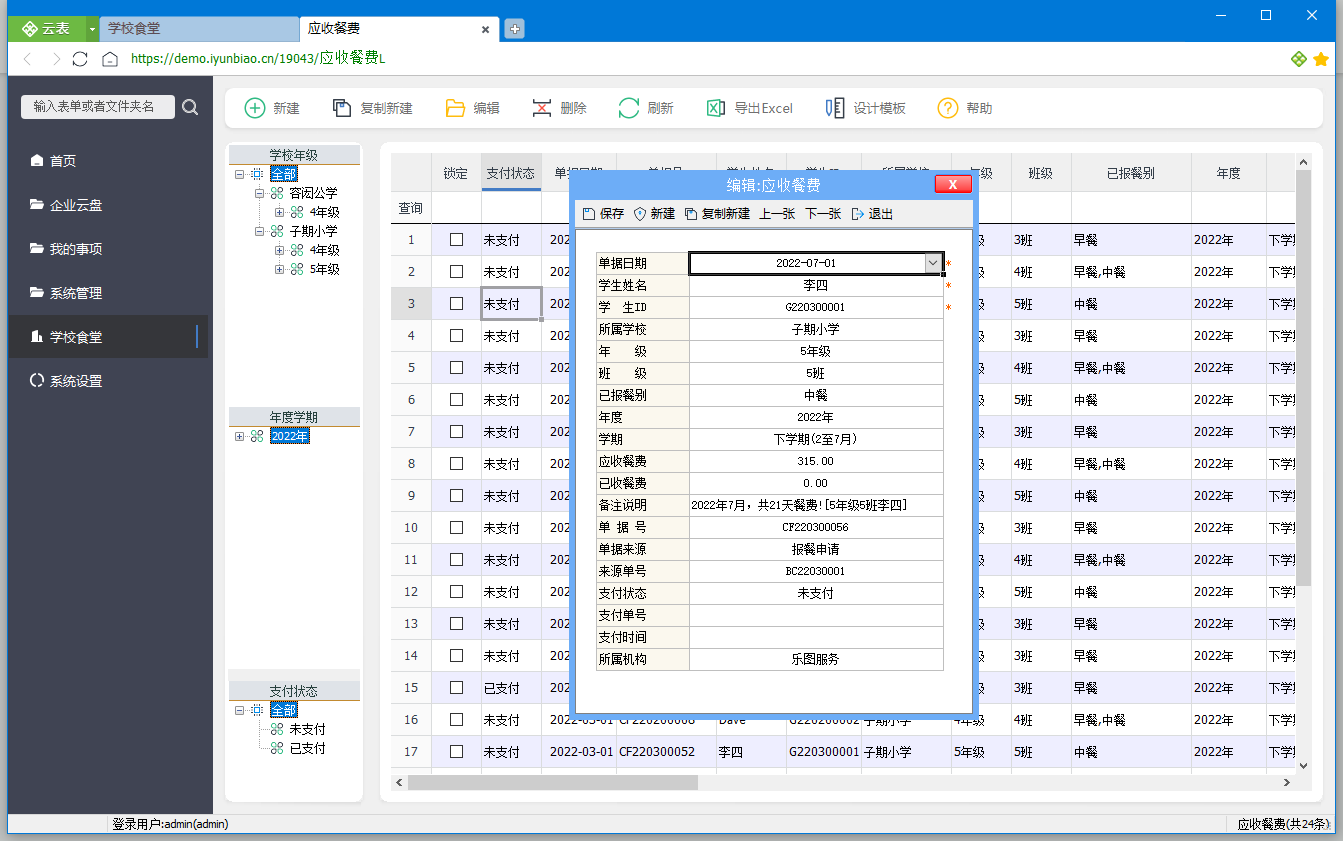Click the 复制新建 copy icon
This screenshot has width=1343, height=841.
point(342,108)
